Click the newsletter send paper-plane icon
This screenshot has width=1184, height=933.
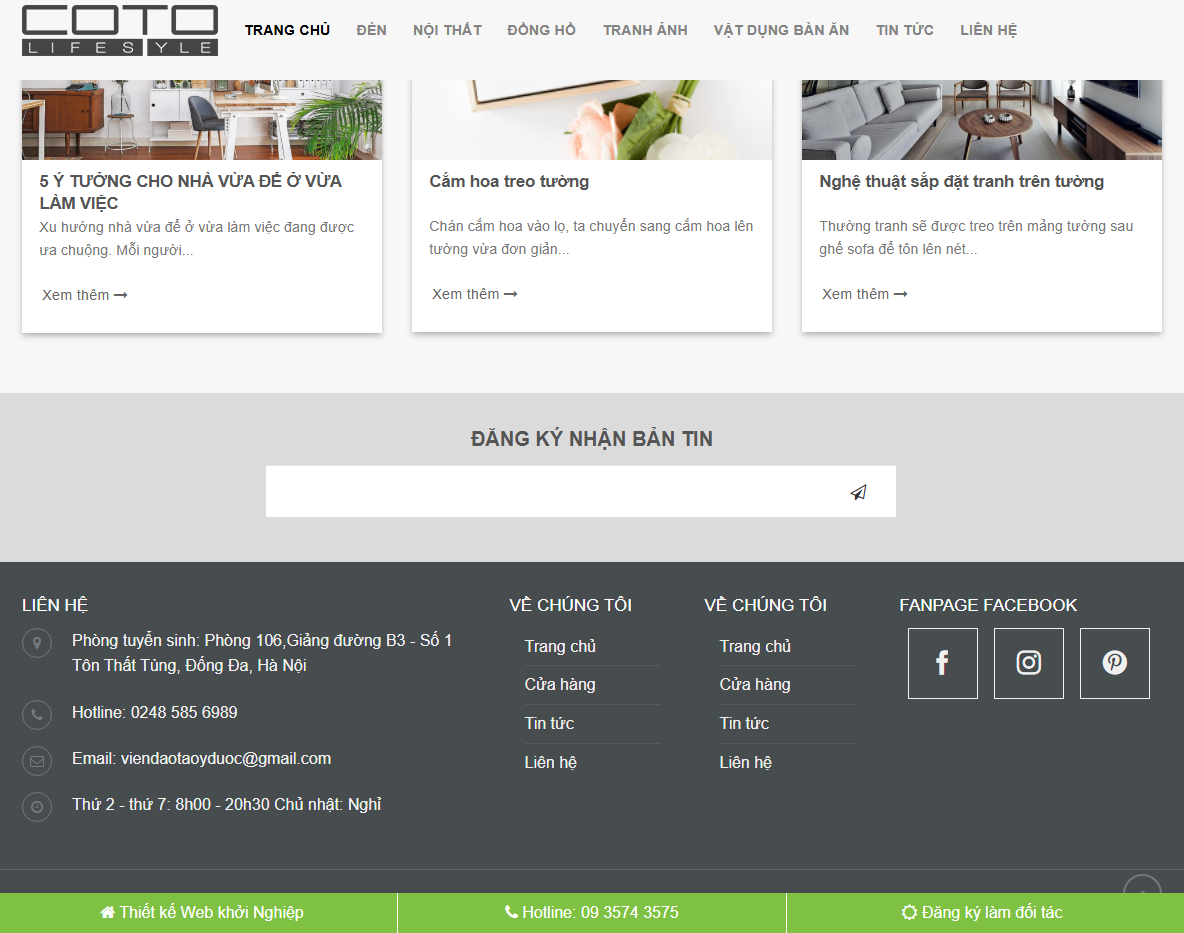click(x=858, y=491)
